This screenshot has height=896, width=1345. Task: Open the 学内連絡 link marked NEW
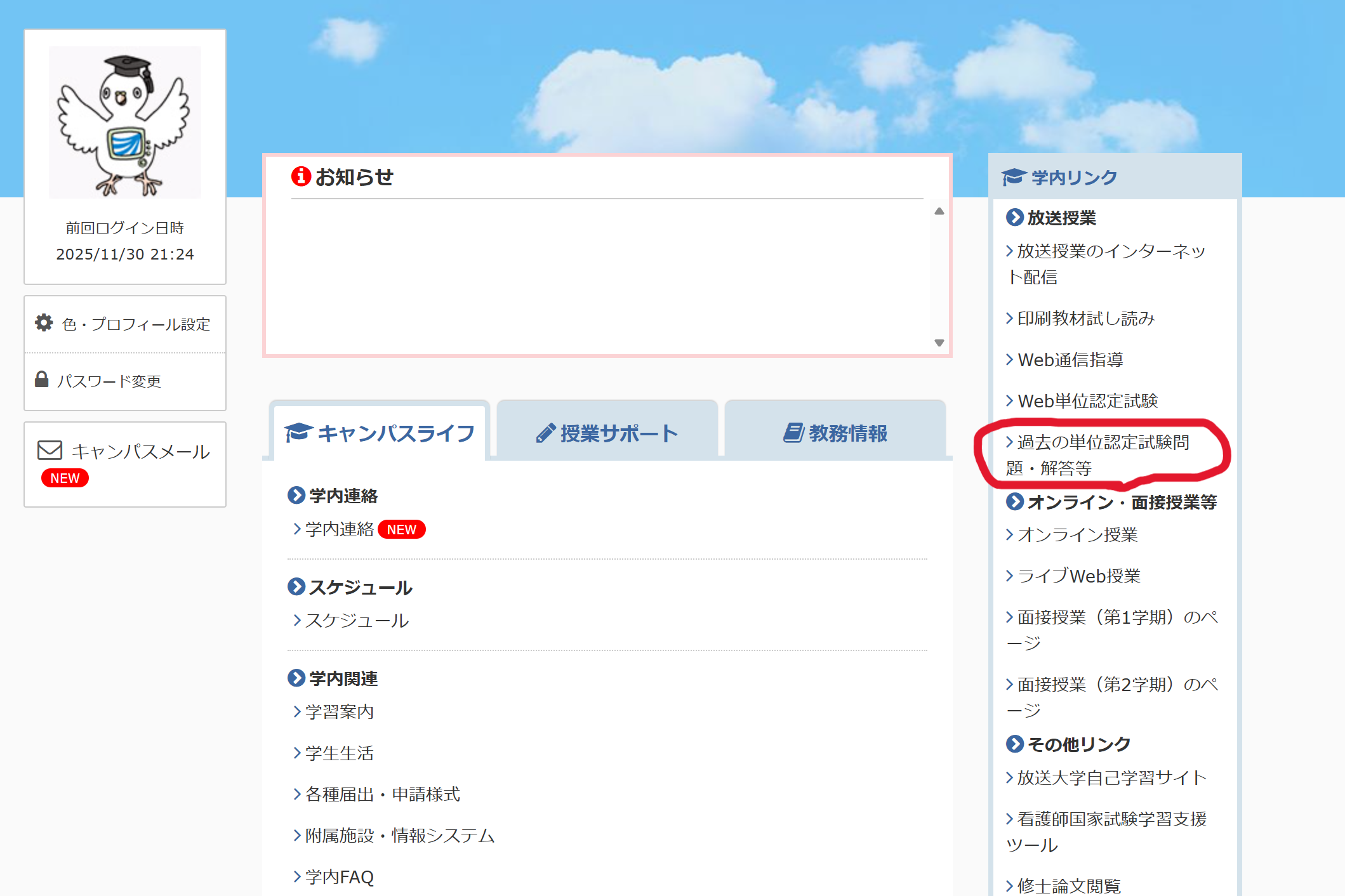click(x=338, y=529)
